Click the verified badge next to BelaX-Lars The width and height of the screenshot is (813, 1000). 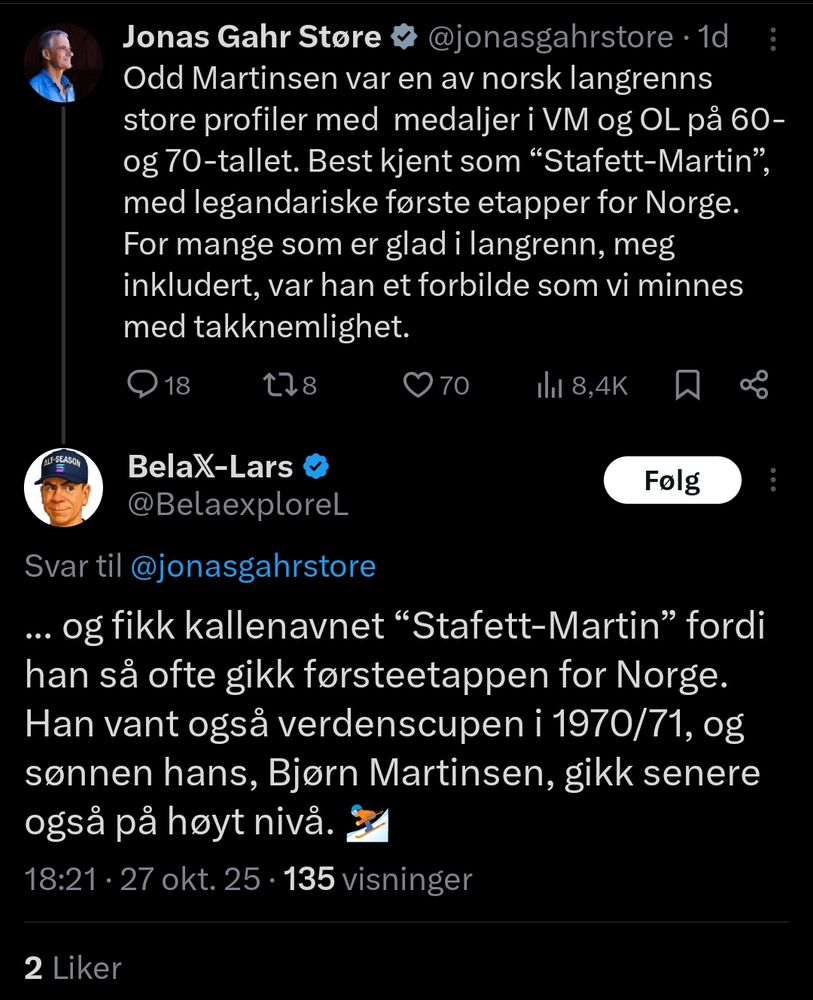tap(317, 466)
